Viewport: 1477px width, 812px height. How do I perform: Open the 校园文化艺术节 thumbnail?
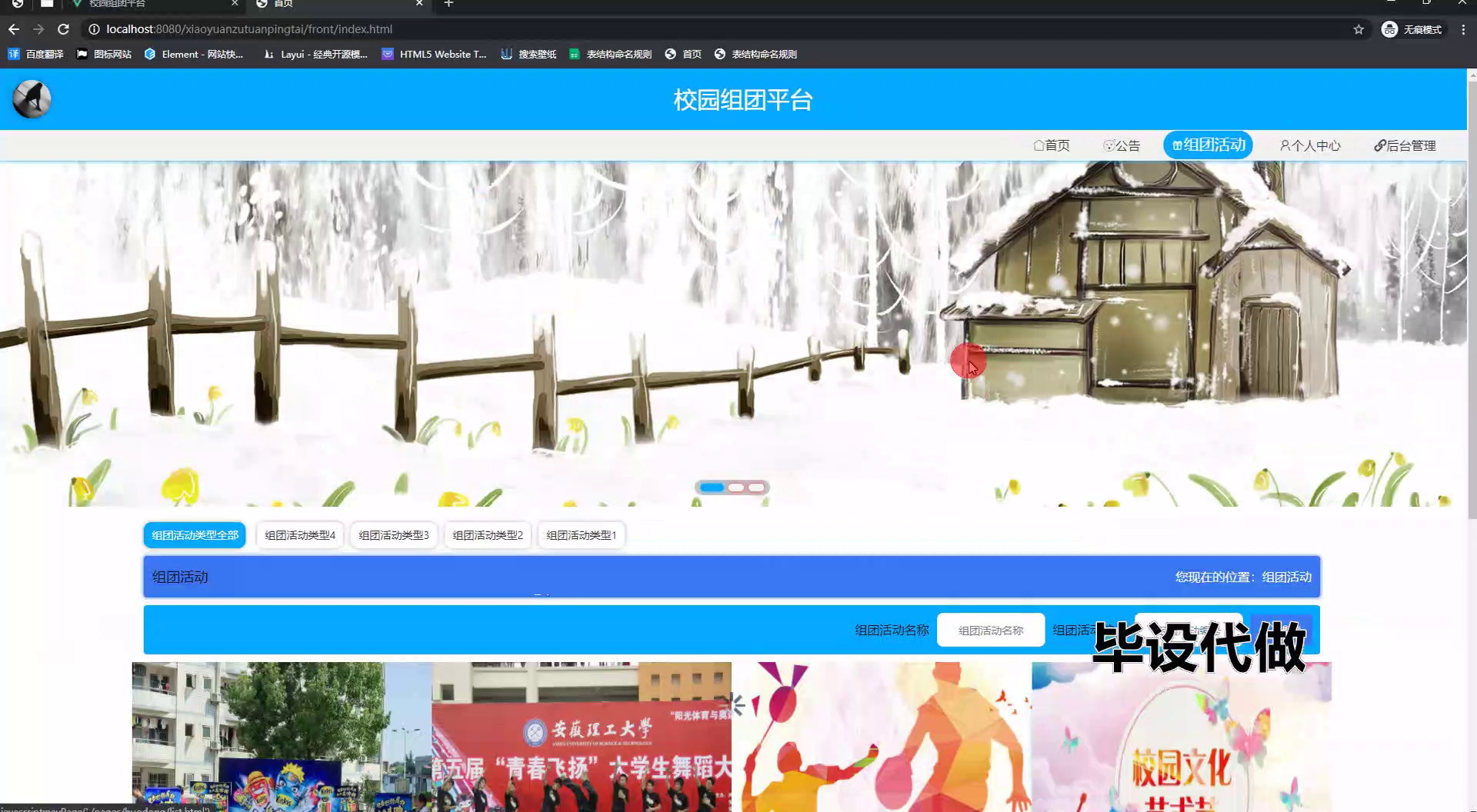(1182, 737)
